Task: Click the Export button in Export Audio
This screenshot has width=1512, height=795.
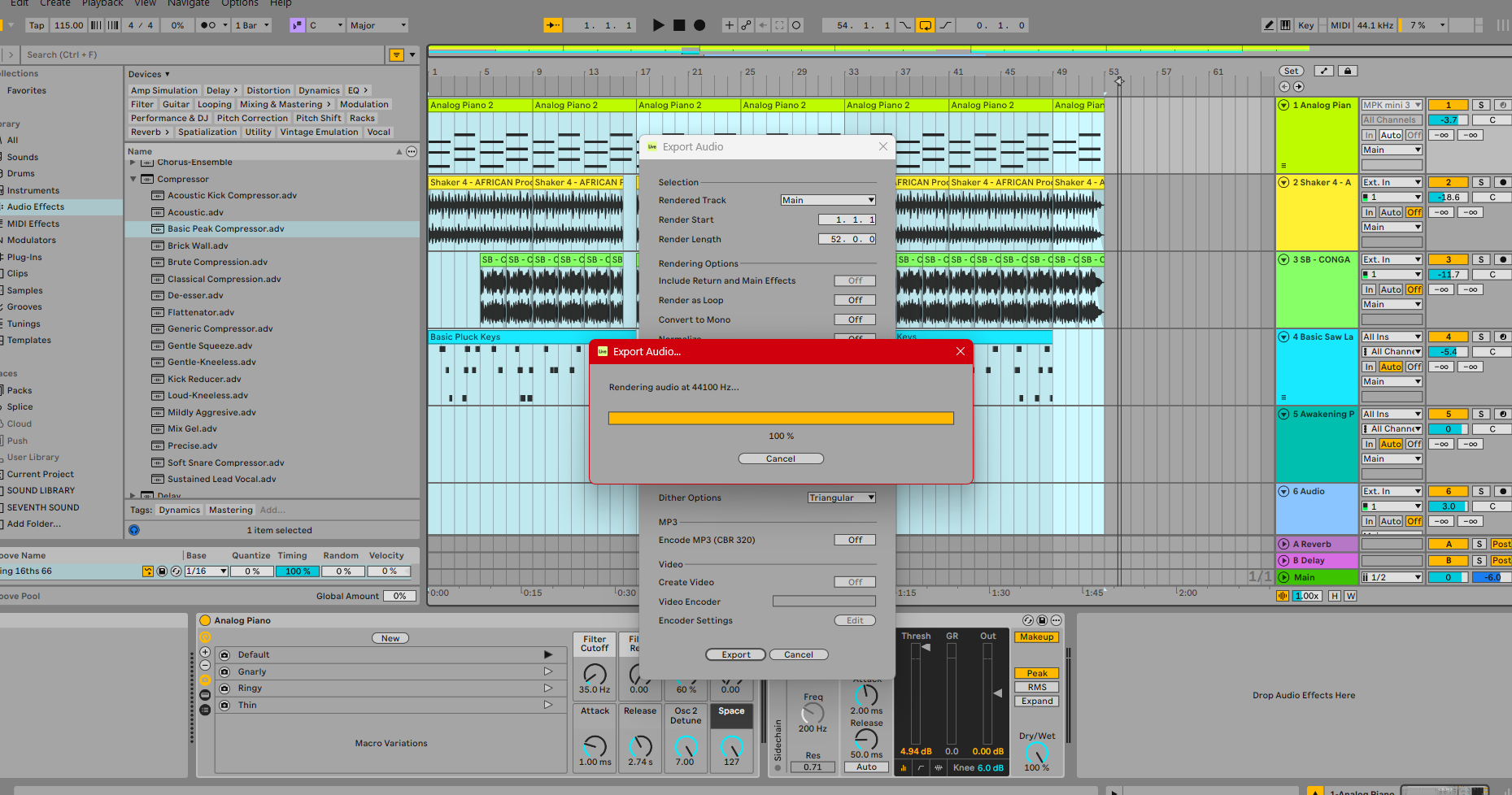Action: (x=736, y=654)
